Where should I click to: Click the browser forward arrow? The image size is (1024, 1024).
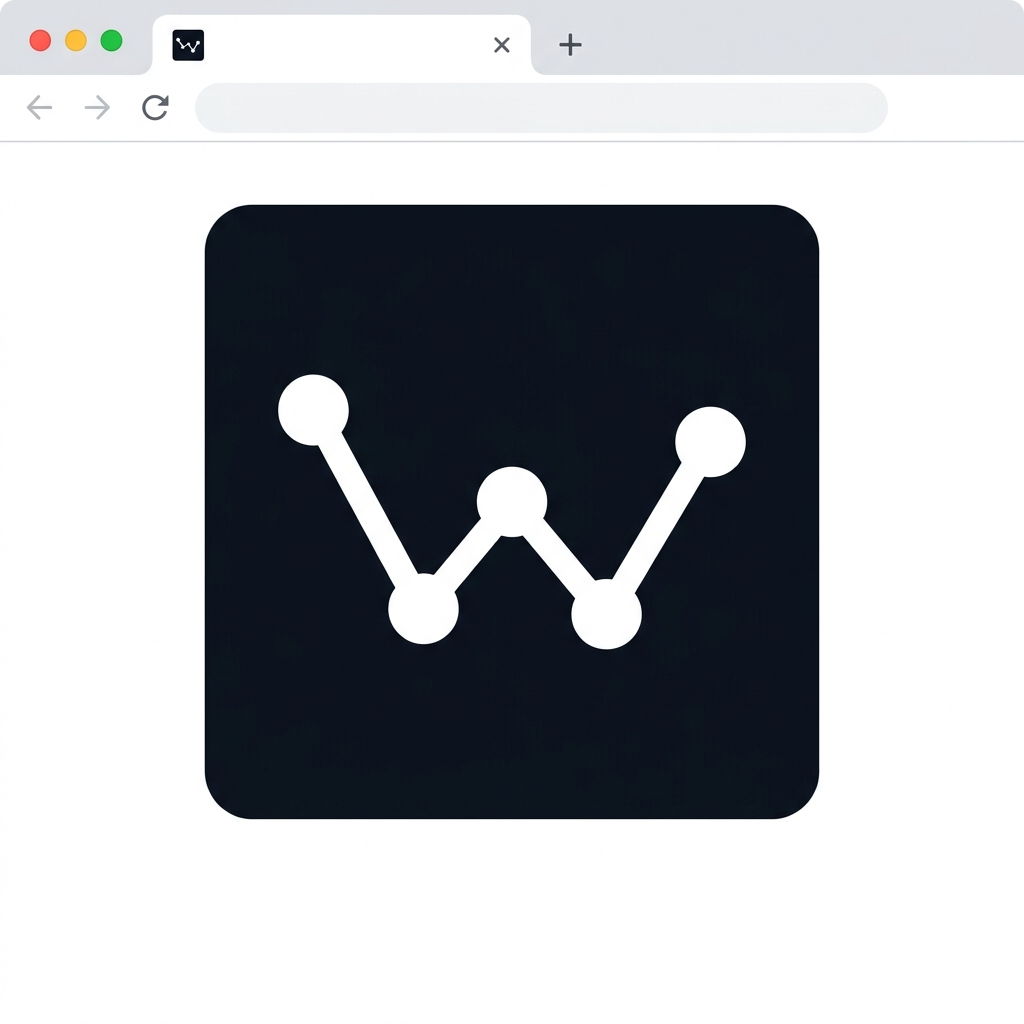[x=97, y=108]
